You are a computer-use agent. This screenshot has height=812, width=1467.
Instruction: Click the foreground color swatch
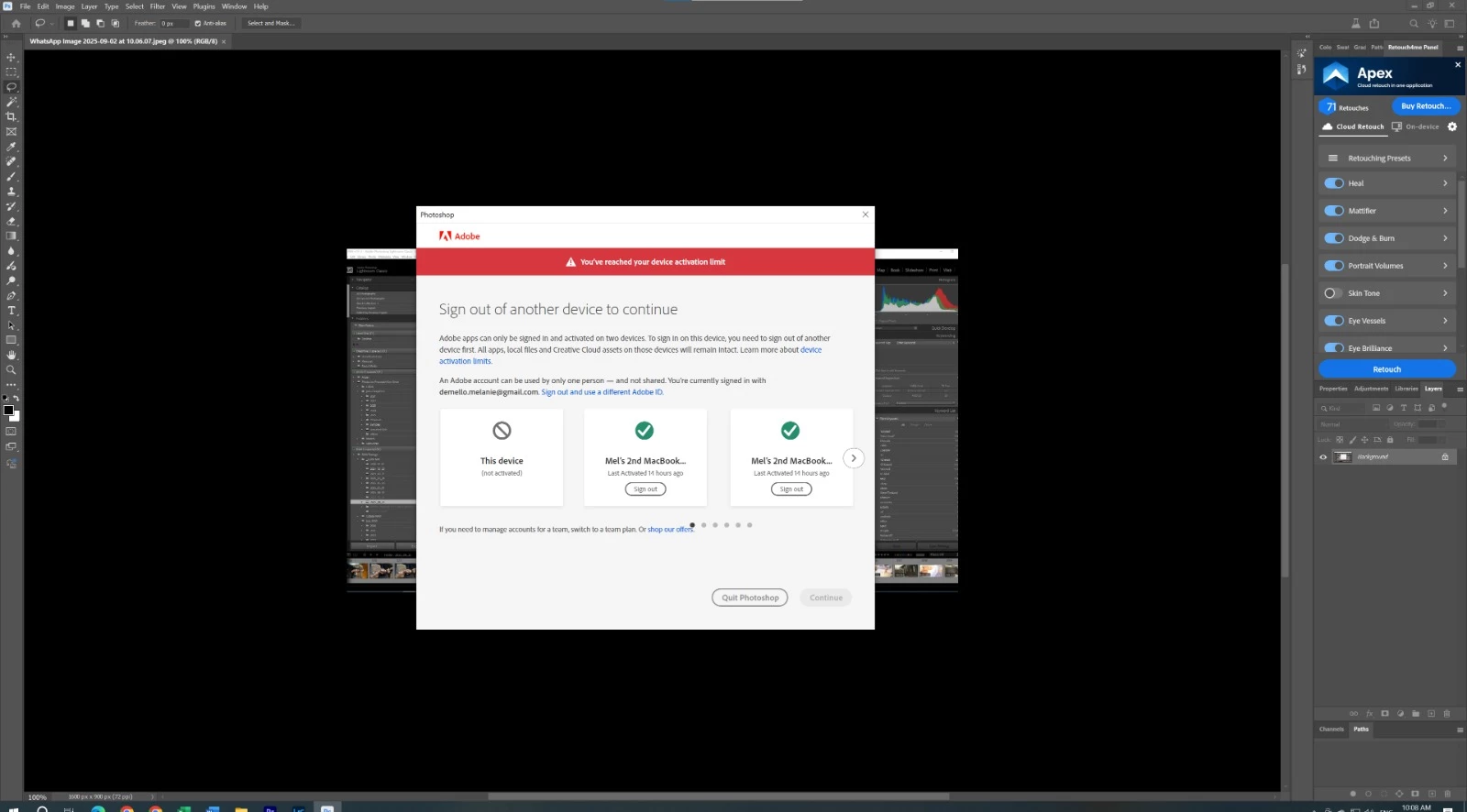8,410
